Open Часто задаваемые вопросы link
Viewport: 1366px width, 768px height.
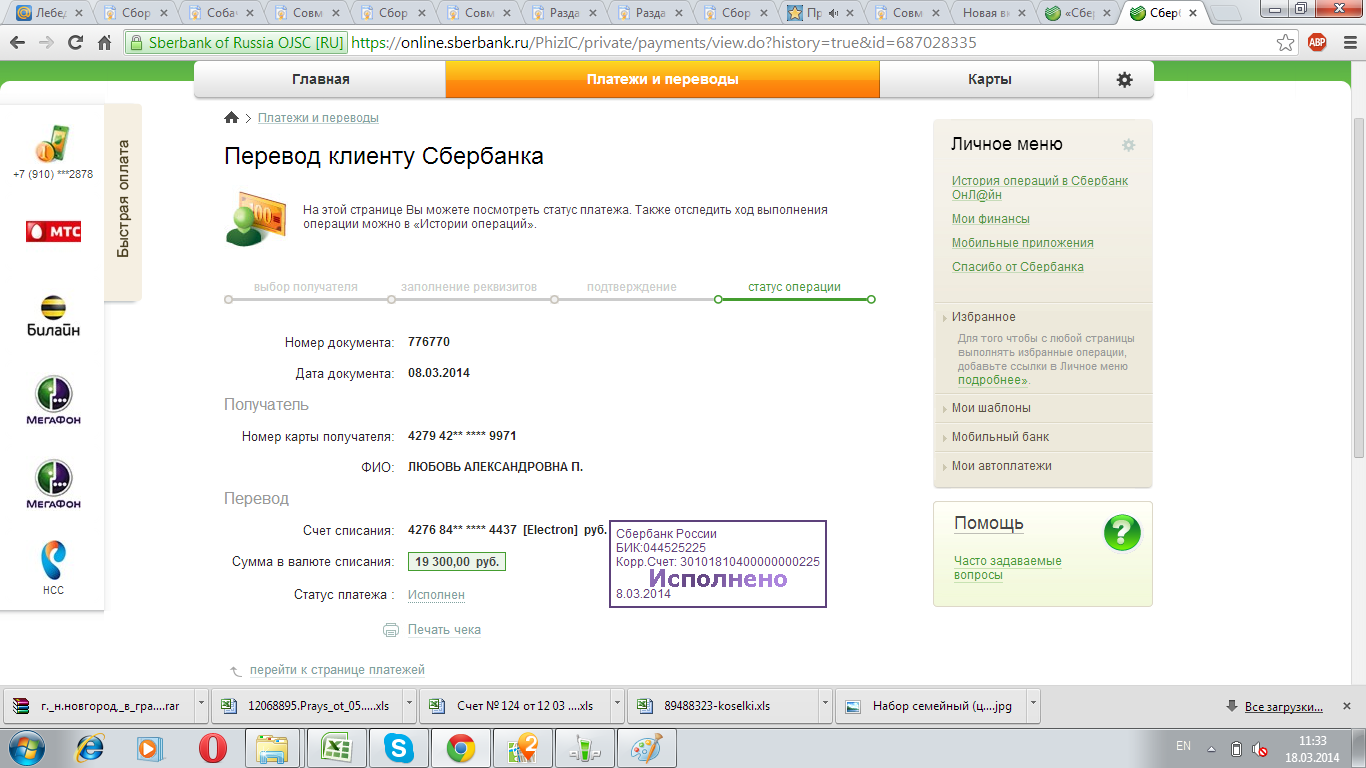(x=1008, y=568)
